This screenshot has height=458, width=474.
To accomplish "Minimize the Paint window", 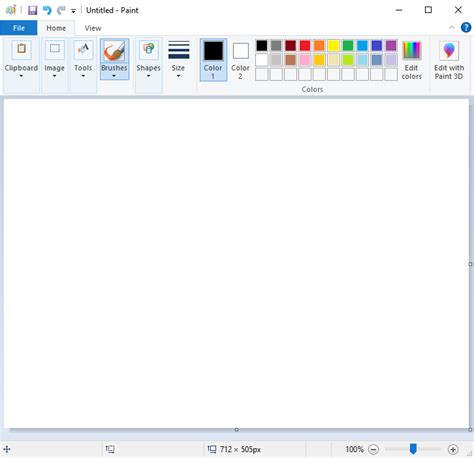I will (x=399, y=10).
